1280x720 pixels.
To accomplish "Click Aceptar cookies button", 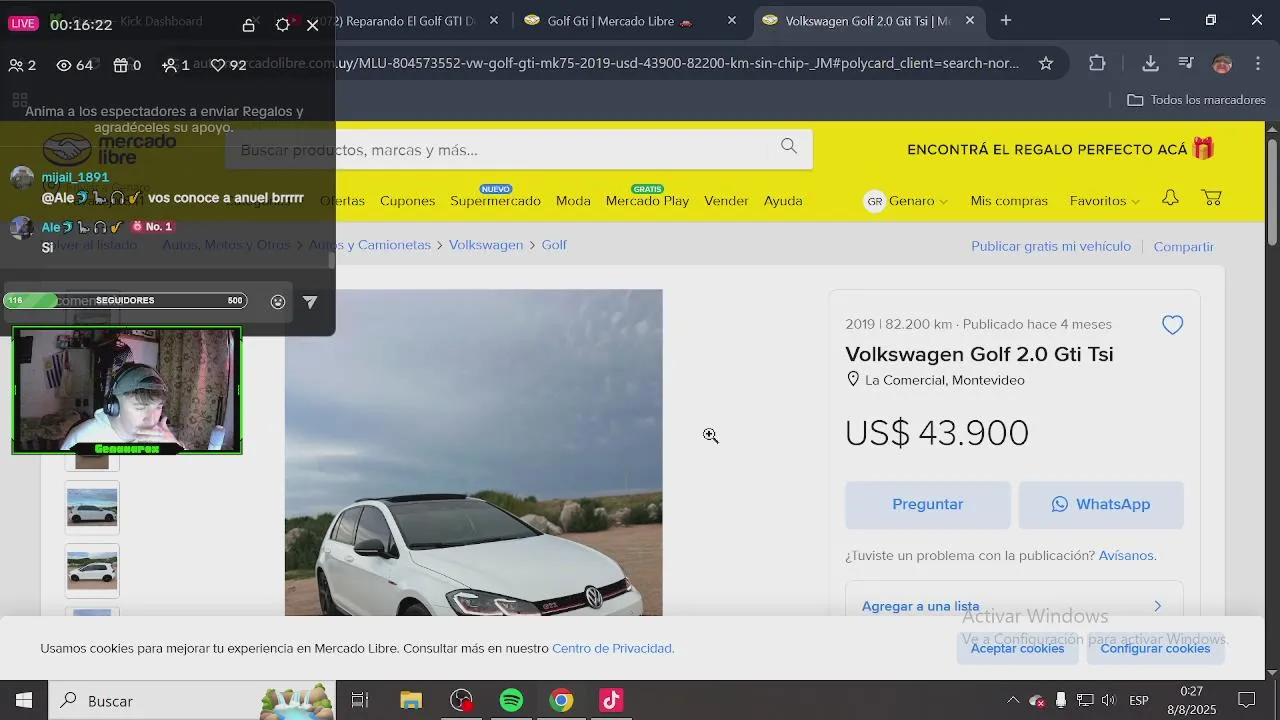I will [x=1017, y=648].
